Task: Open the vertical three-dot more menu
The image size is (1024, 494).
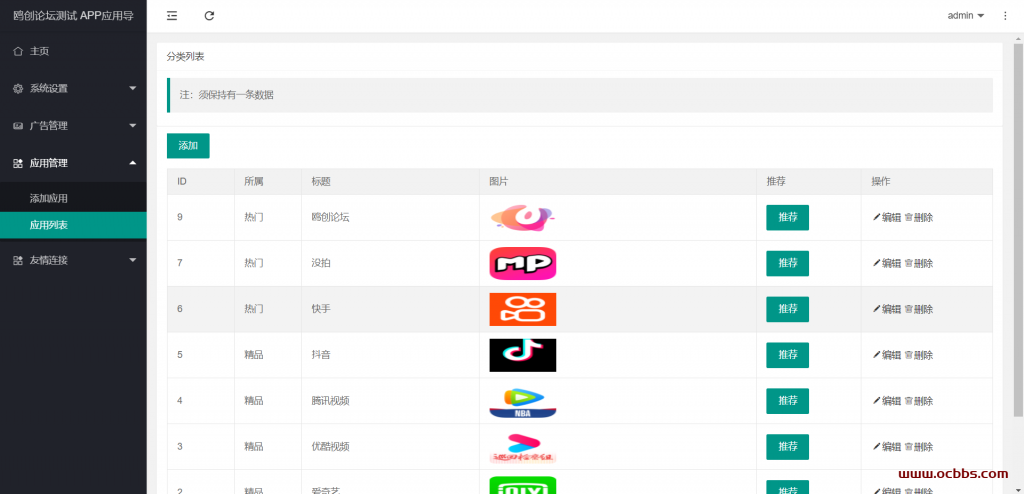Action: [x=1005, y=16]
